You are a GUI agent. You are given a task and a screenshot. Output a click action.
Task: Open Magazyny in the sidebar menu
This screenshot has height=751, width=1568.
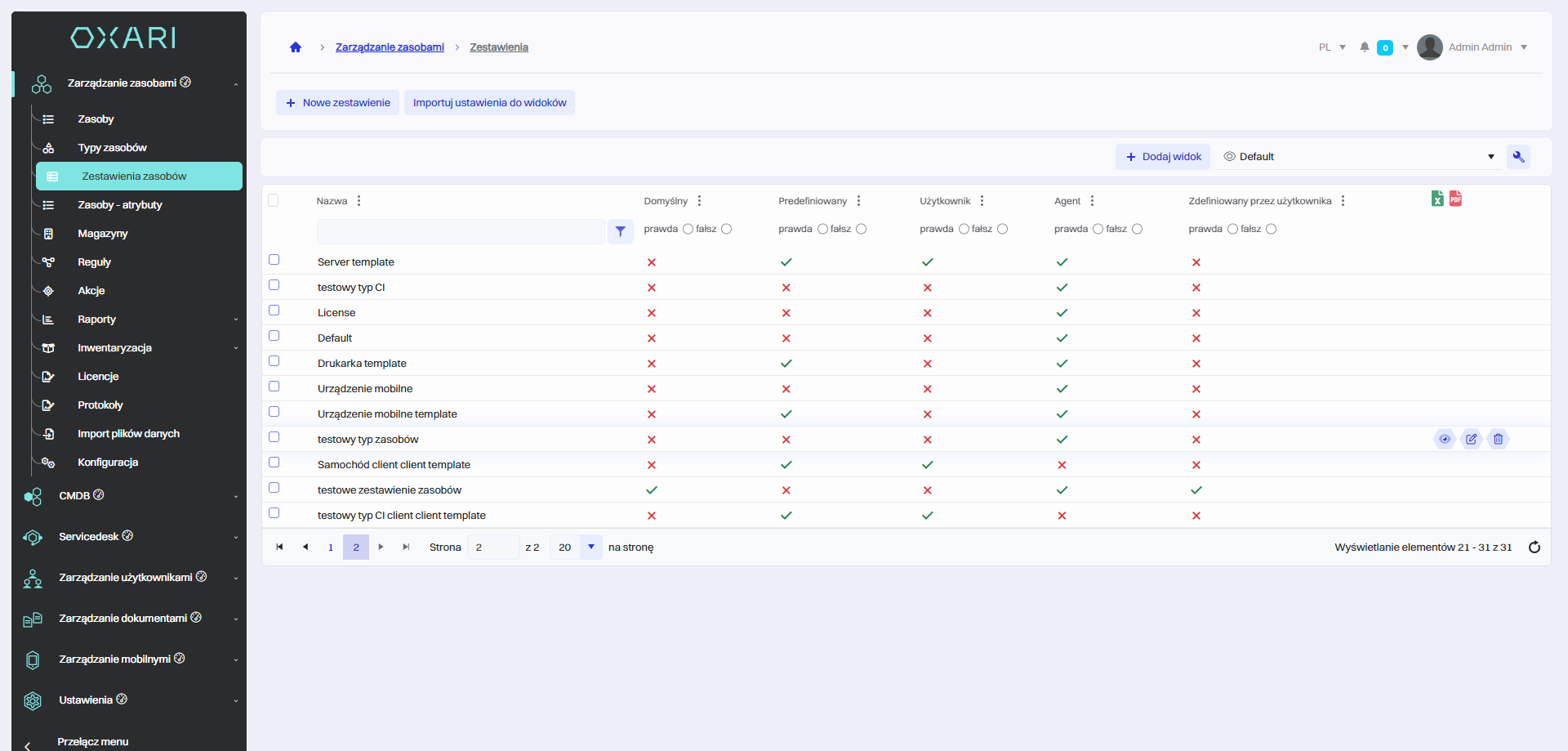coord(103,234)
